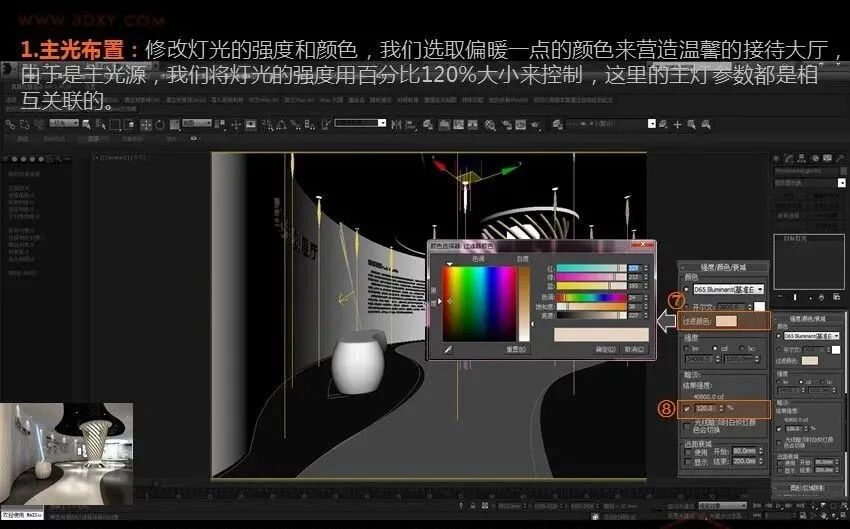Choose the Rectangular Selection Region tool

114,124
